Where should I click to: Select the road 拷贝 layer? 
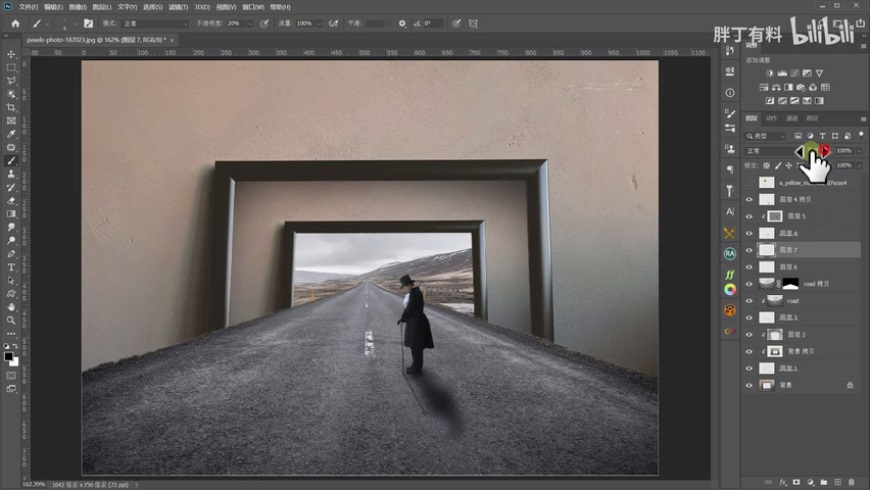tap(815, 284)
